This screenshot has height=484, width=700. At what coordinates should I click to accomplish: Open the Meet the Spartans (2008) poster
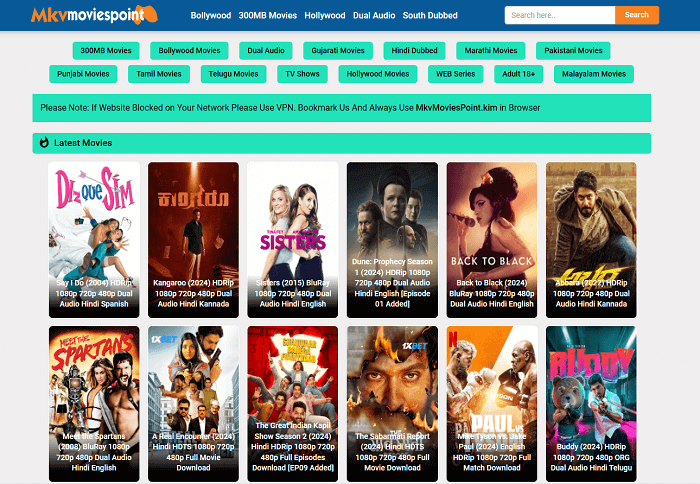pos(94,404)
